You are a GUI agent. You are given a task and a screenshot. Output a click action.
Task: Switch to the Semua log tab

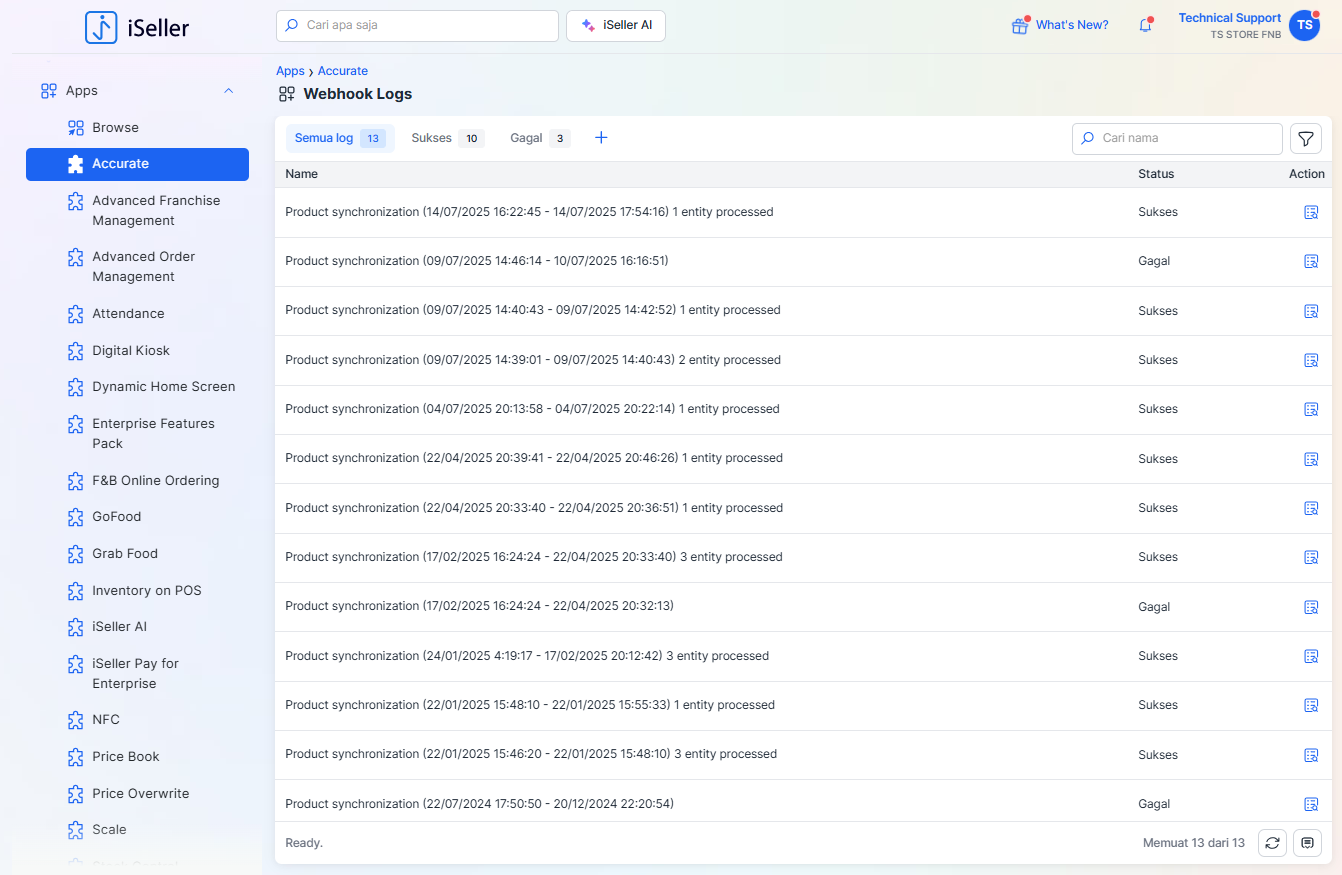340,138
